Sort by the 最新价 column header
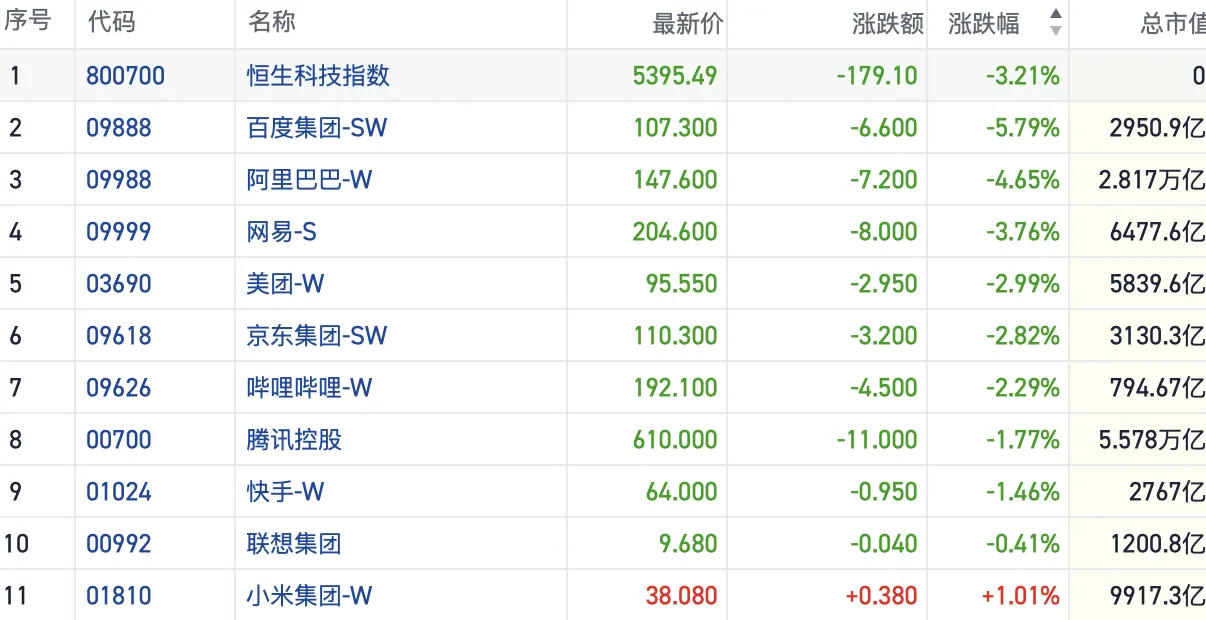1206x620 pixels. (686, 24)
